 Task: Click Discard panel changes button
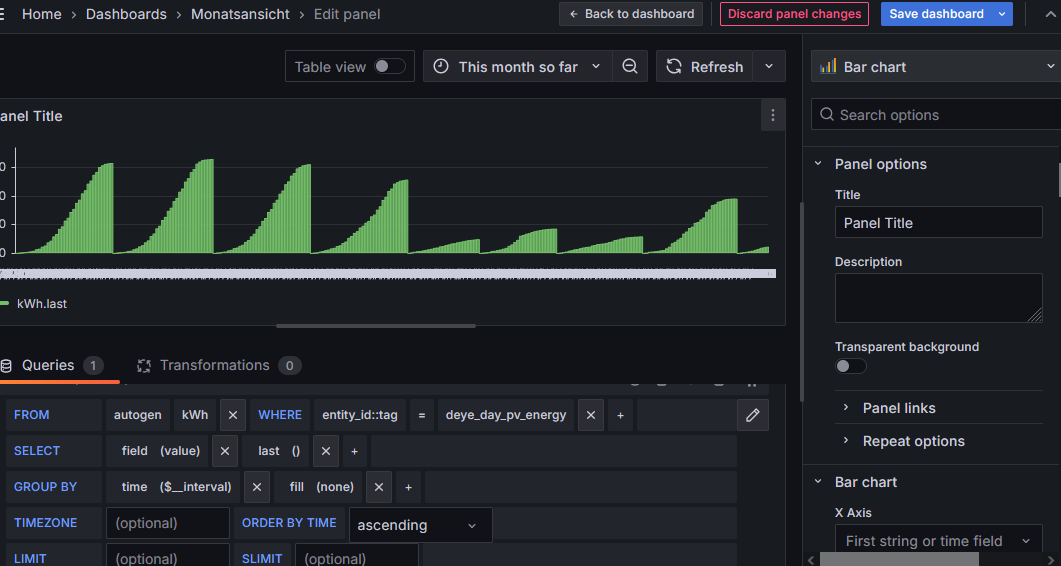(x=794, y=14)
